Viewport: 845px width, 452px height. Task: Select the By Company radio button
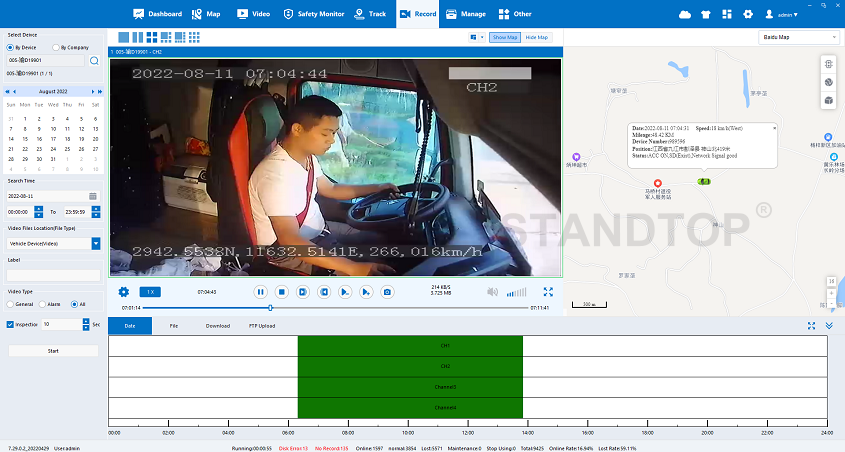[54, 47]
